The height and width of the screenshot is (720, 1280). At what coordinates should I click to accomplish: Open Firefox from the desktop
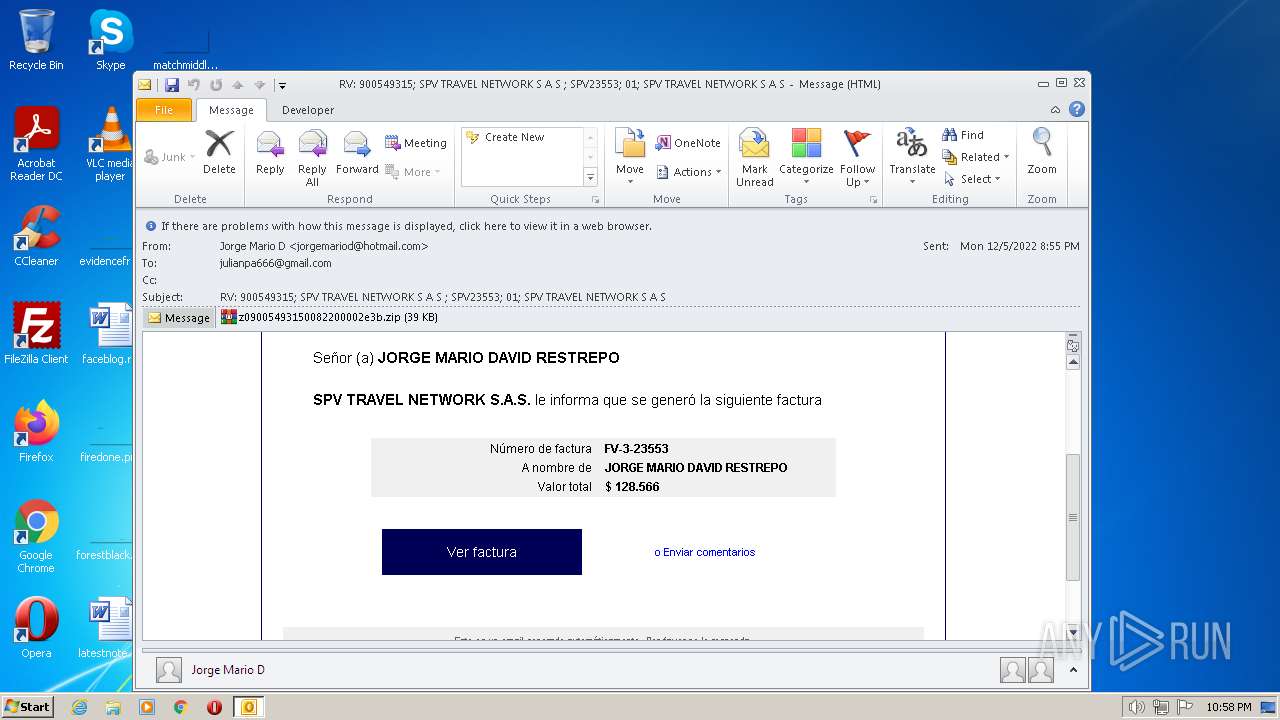(36, 432)
